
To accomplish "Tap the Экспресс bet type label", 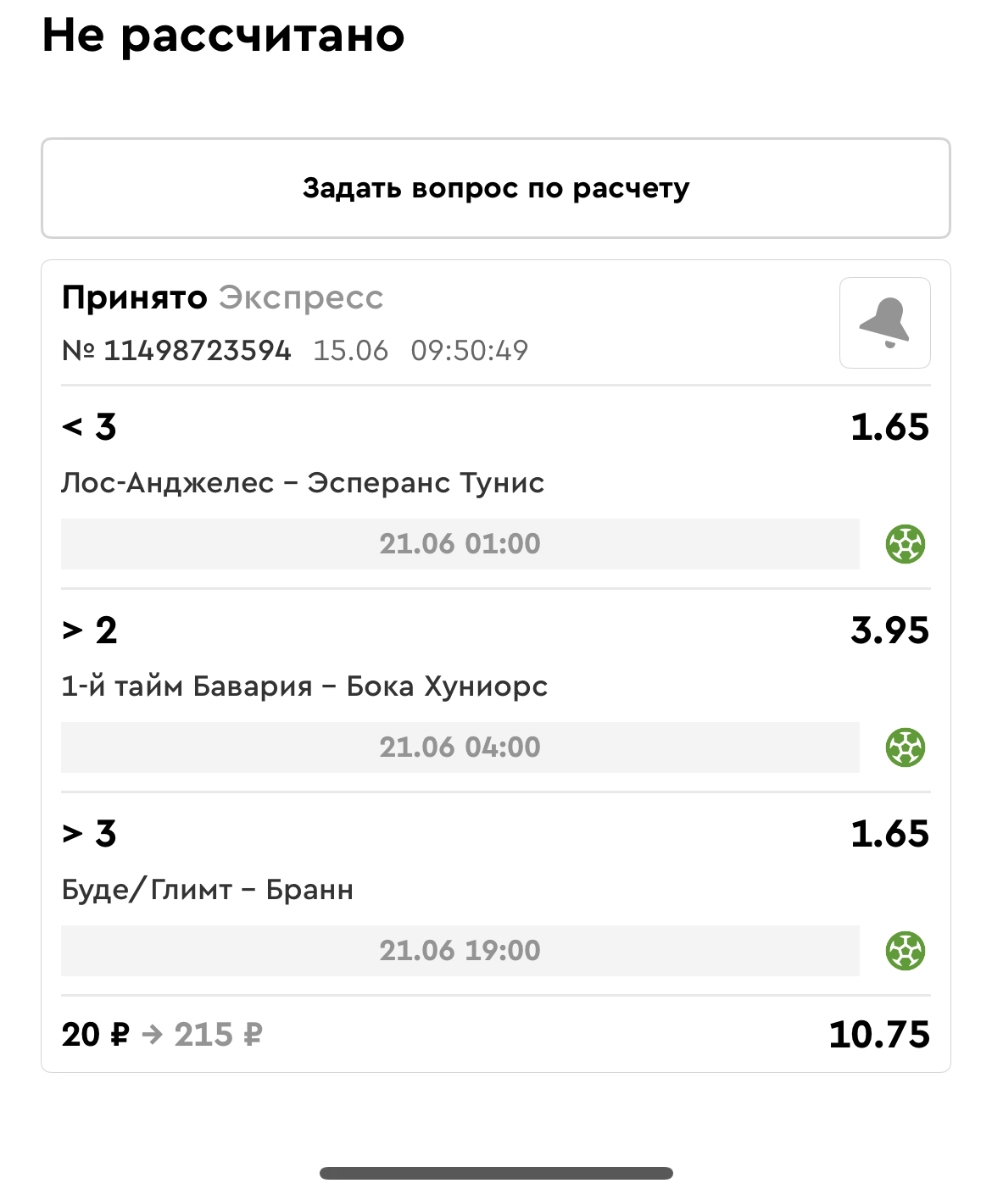I will pos(301,298).
